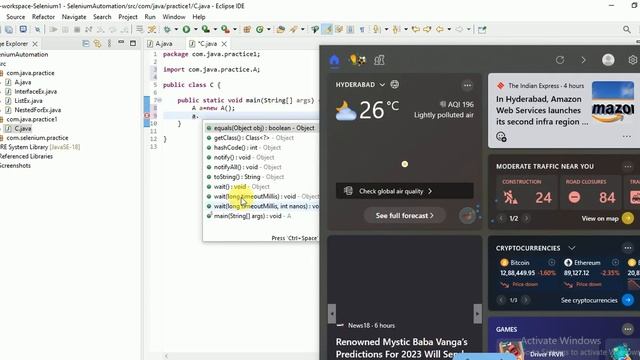This screenshot has width=640, height=360.
Task: Click the New Java Class green icon
Action: click(x=260, y=29)
